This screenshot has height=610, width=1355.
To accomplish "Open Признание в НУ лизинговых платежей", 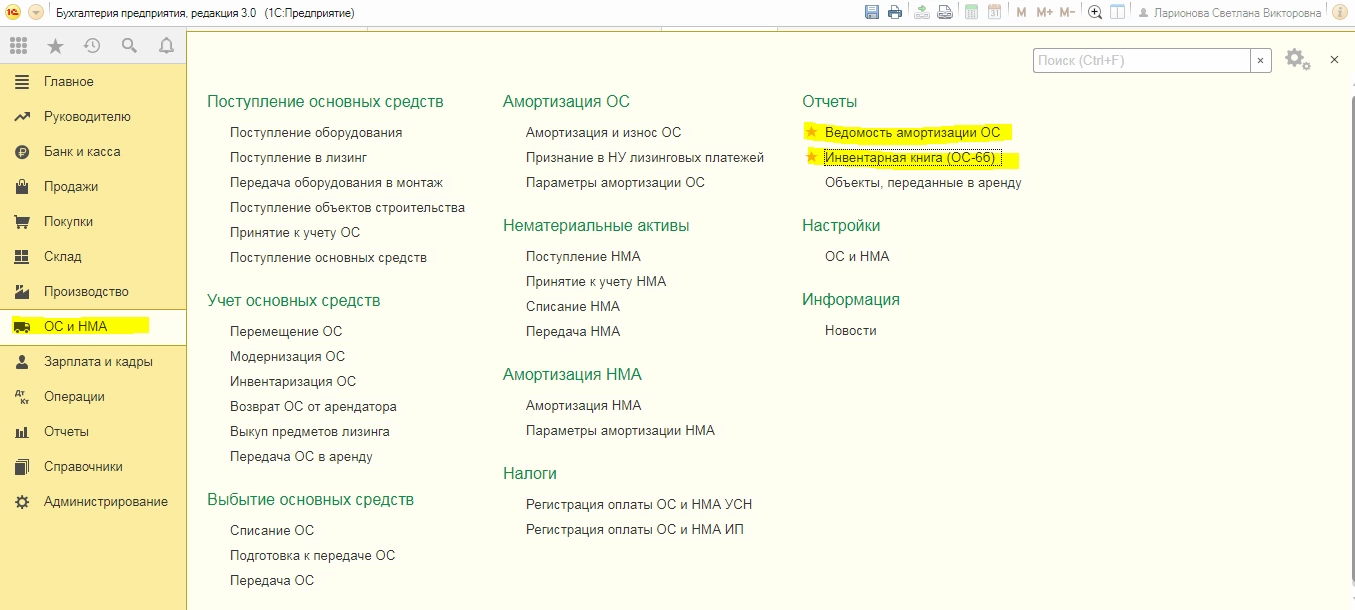I will (x=645, y=157).
